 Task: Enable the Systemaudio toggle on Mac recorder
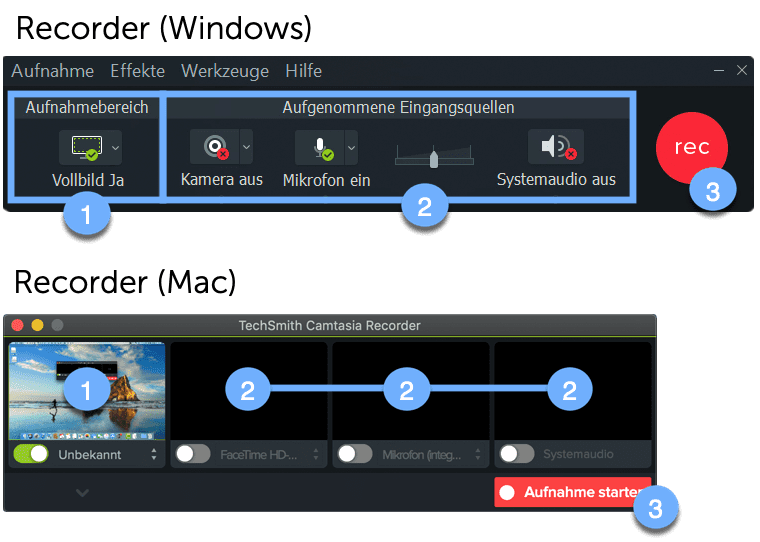[517, 454]
